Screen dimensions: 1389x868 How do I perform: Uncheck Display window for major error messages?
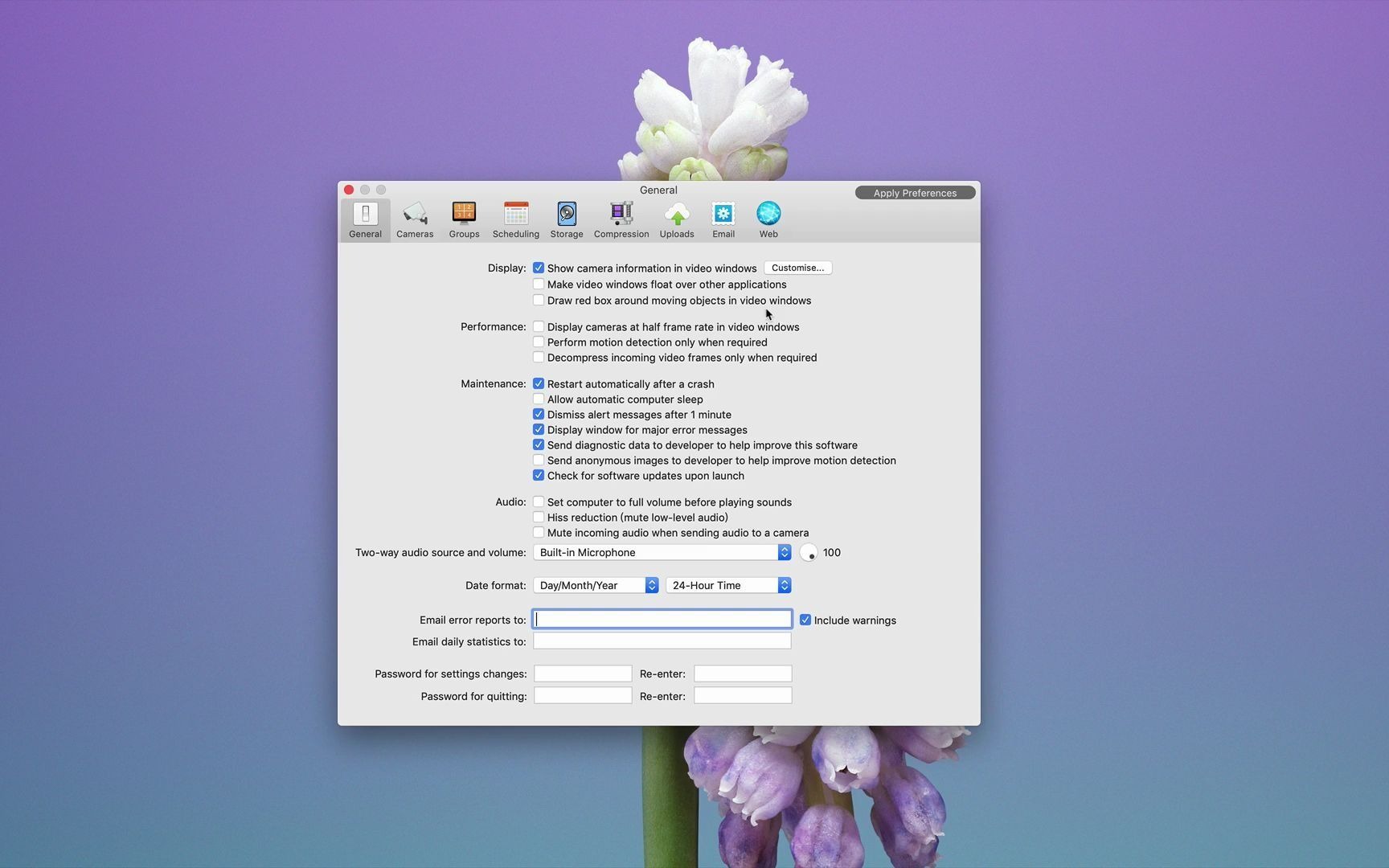click(539, 429)
